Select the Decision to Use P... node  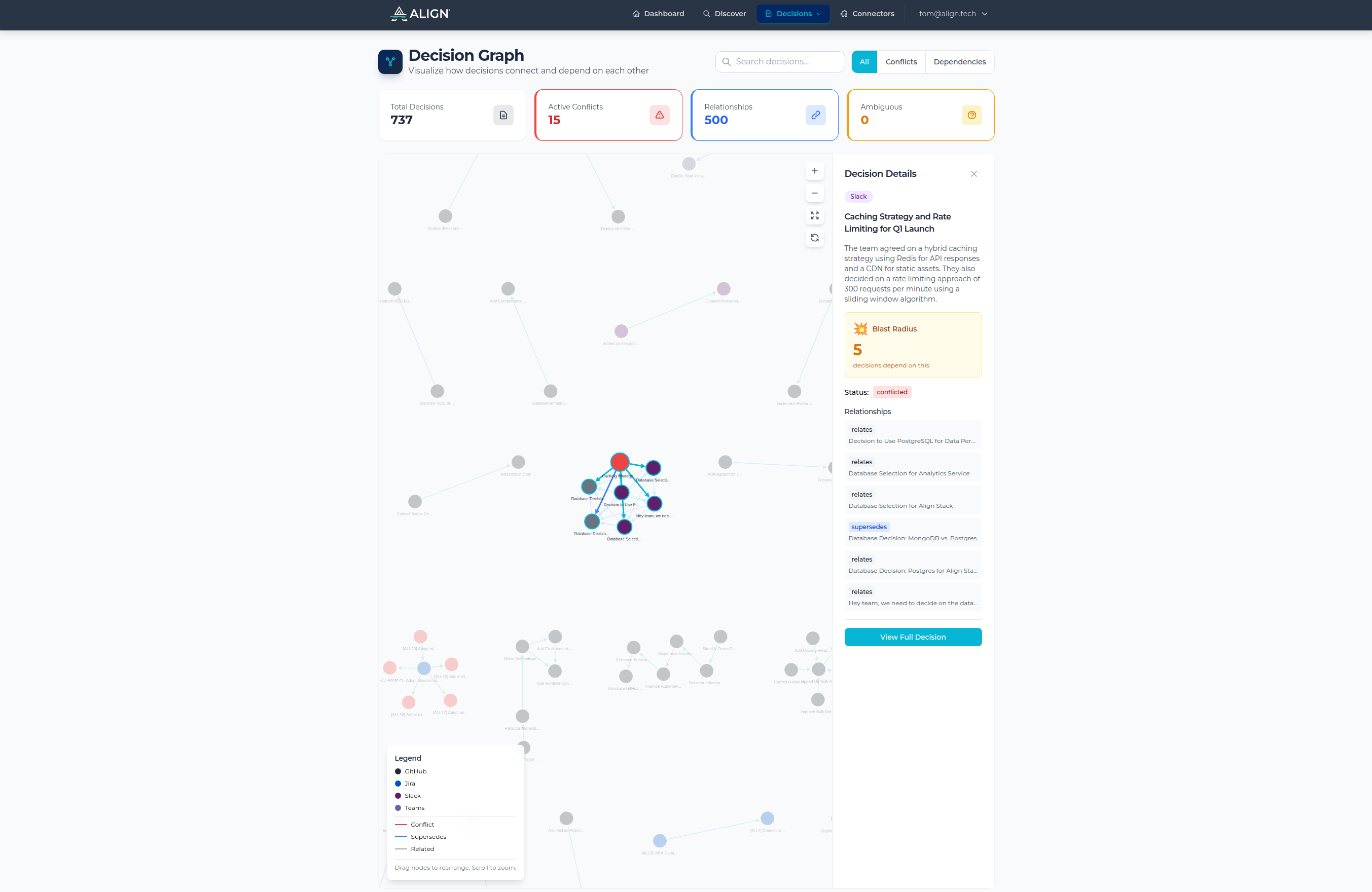(622, 492)
